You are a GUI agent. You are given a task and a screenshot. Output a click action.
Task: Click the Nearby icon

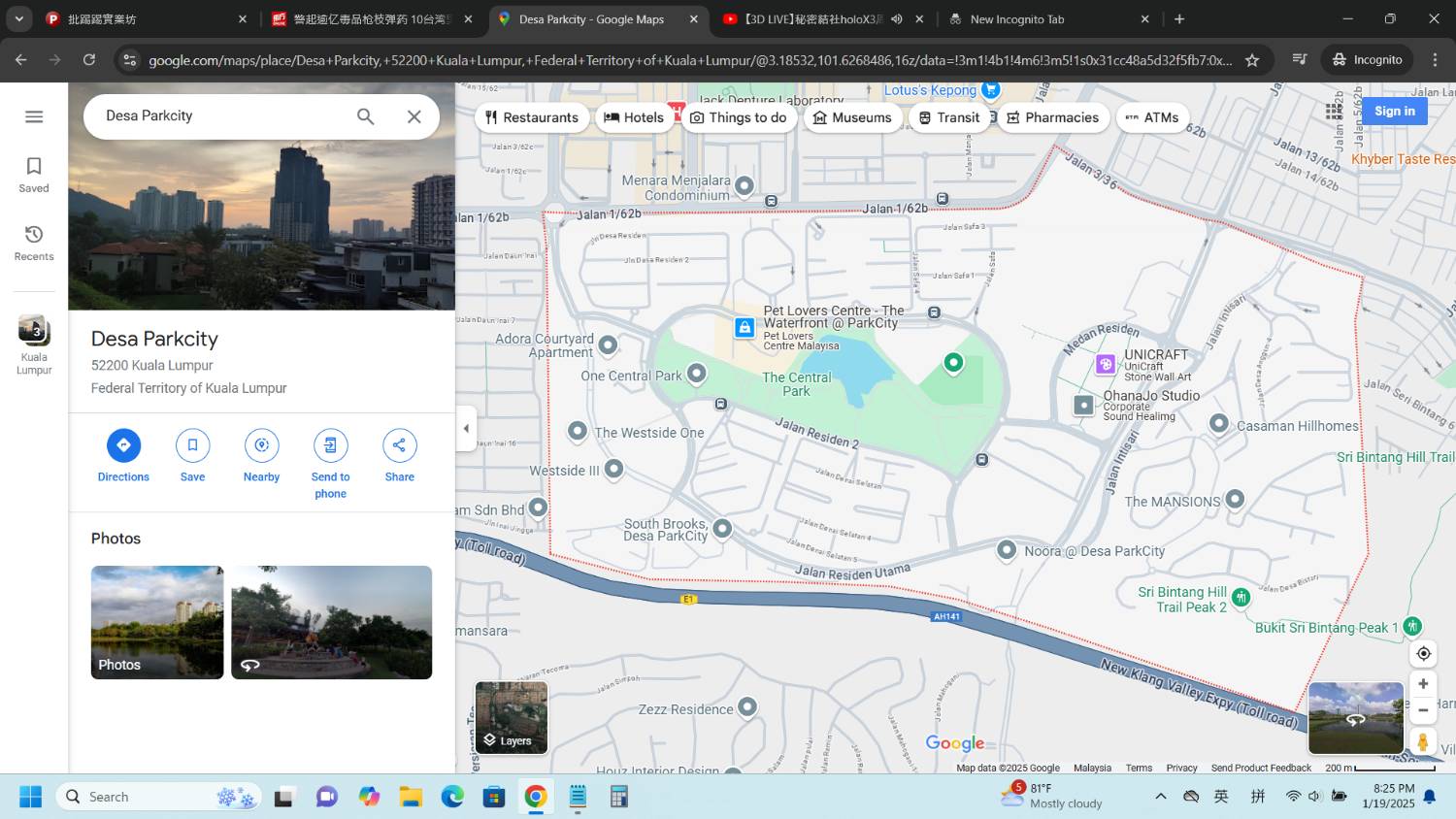click(x=261, y=445)
